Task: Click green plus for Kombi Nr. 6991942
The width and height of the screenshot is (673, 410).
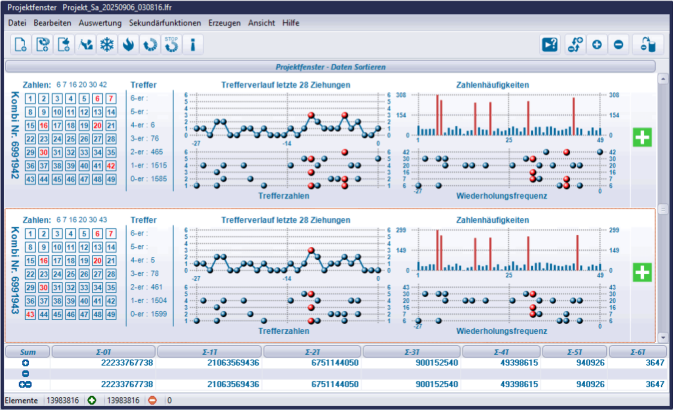Action: click(642, 137)
